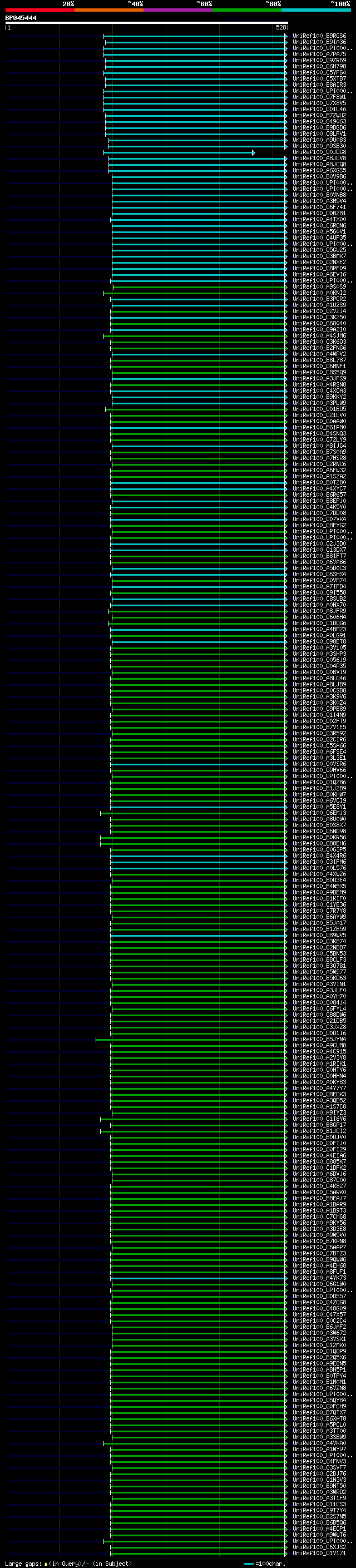
Task: Select hit UniRef100_B8AIR3
Action: pos(319,85)
